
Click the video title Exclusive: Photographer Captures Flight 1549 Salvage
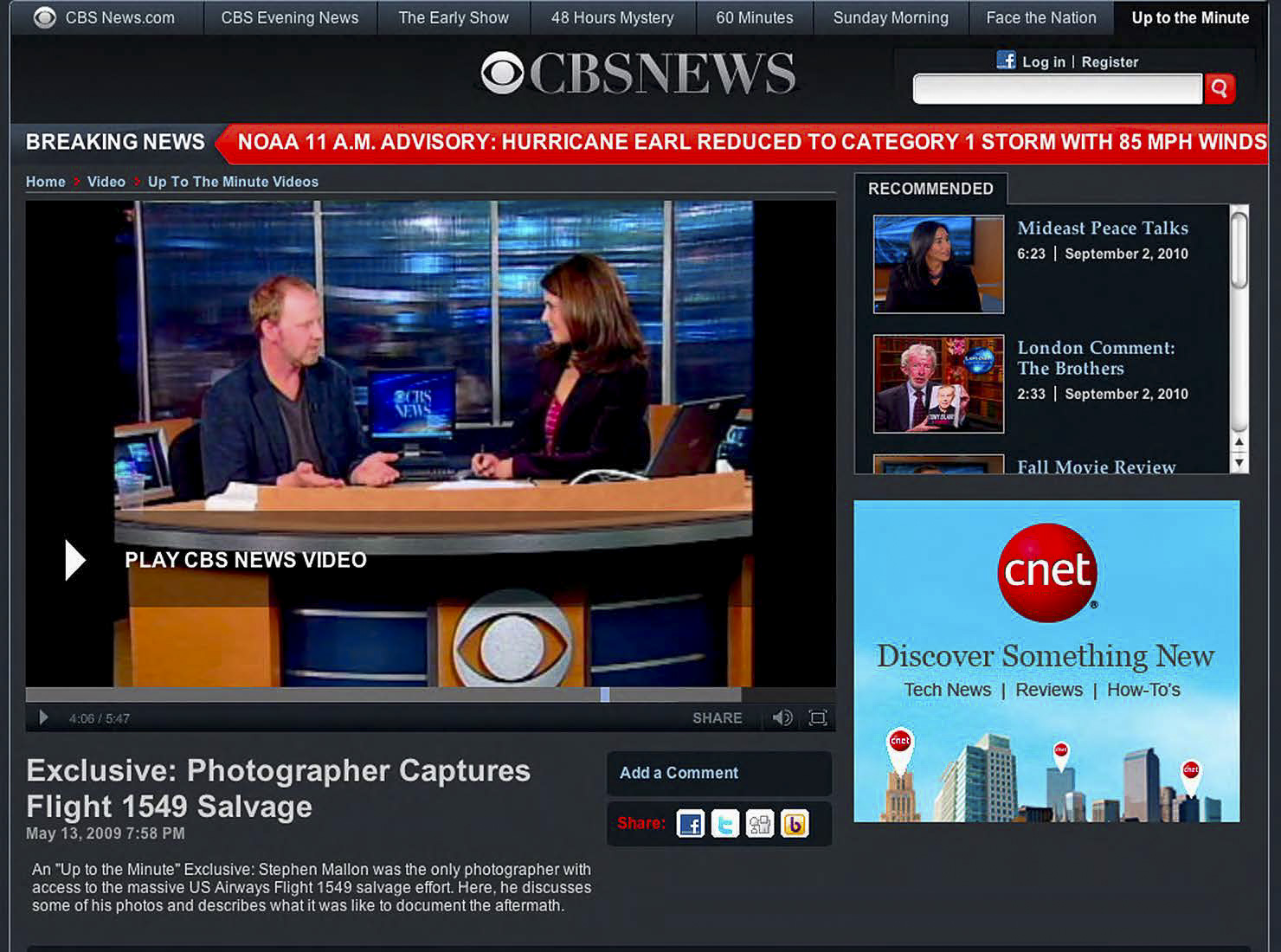coord(278,788)
